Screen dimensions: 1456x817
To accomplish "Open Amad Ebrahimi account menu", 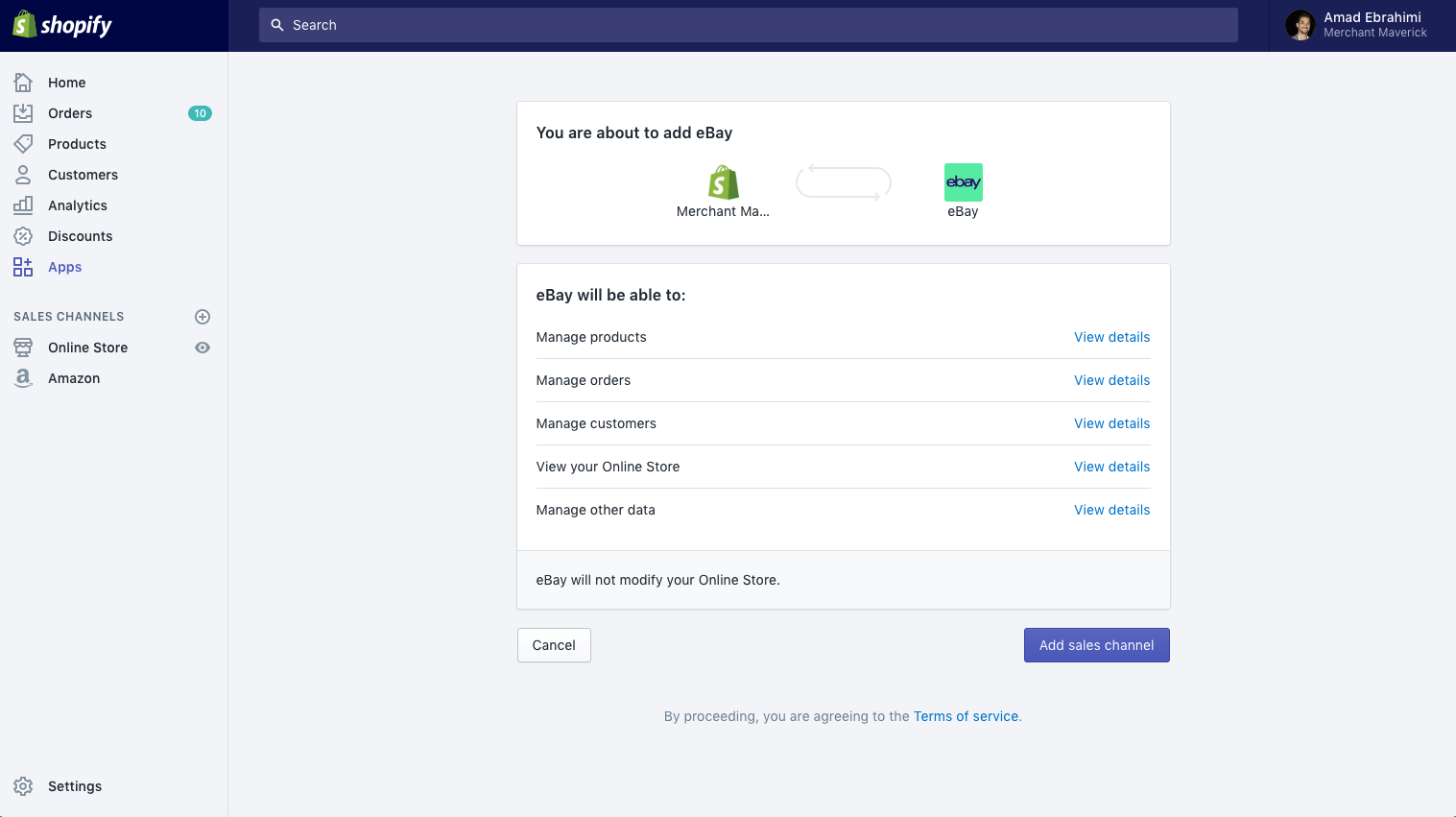I will tap(1363, 25).
